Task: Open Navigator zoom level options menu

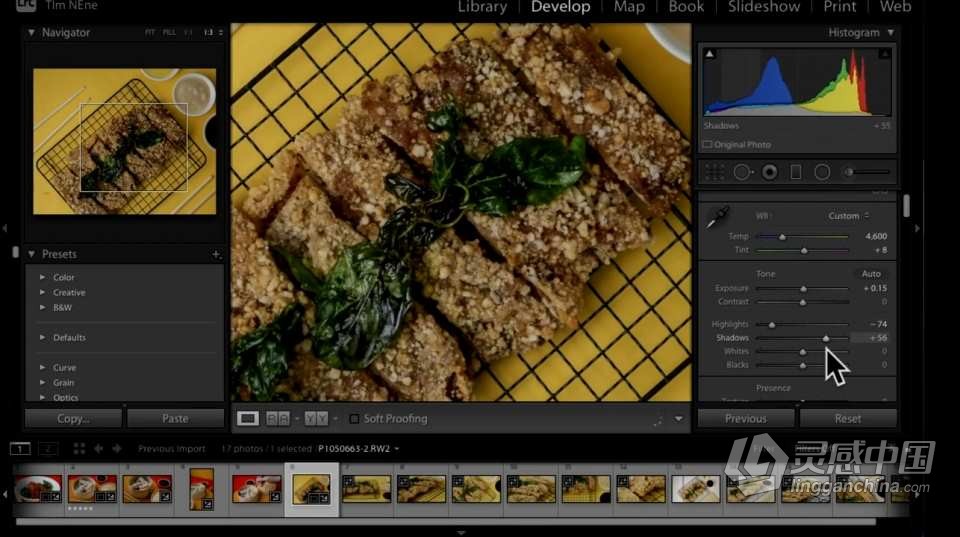Action: pyautogui.click(x=221, y=32)
